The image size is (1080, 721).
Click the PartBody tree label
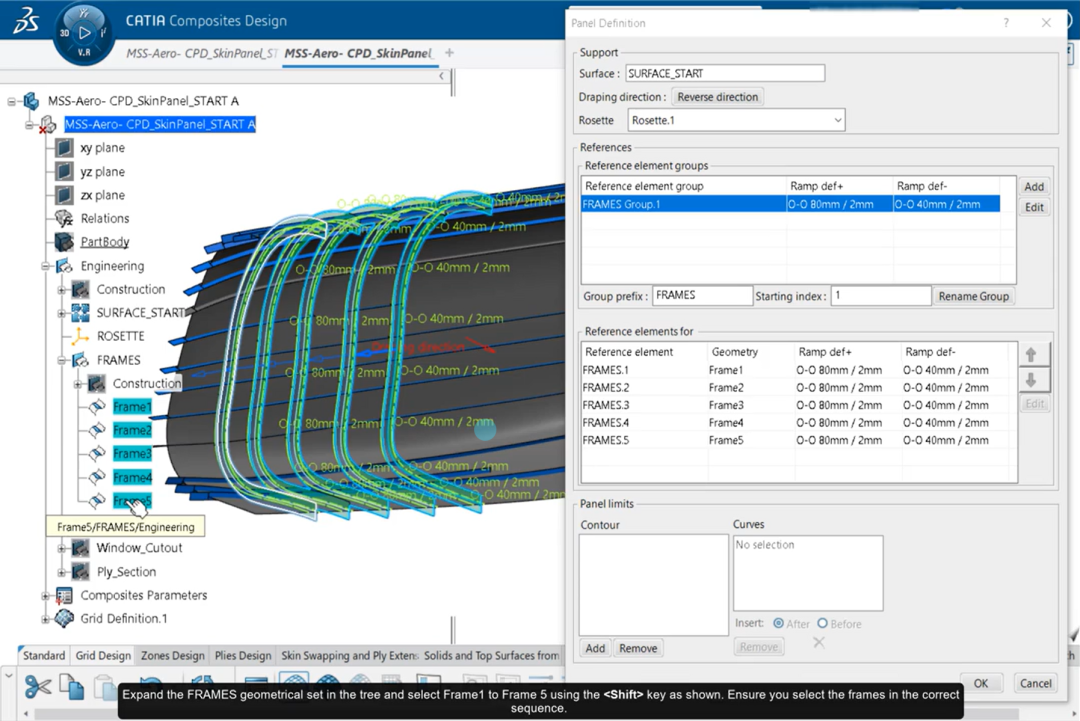(x=105, y=242)
